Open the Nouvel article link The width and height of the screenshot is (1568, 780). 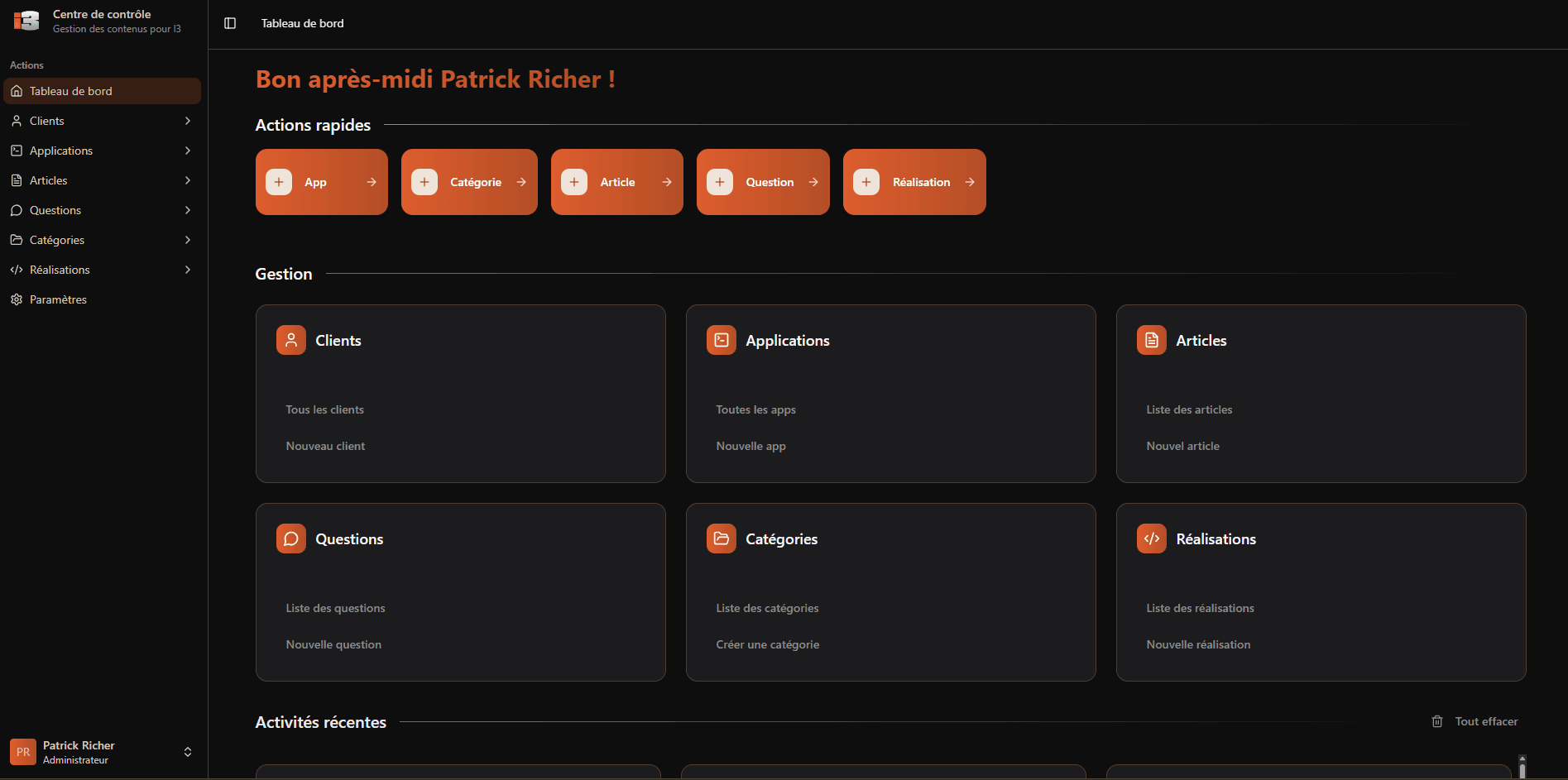point(1183,446)
